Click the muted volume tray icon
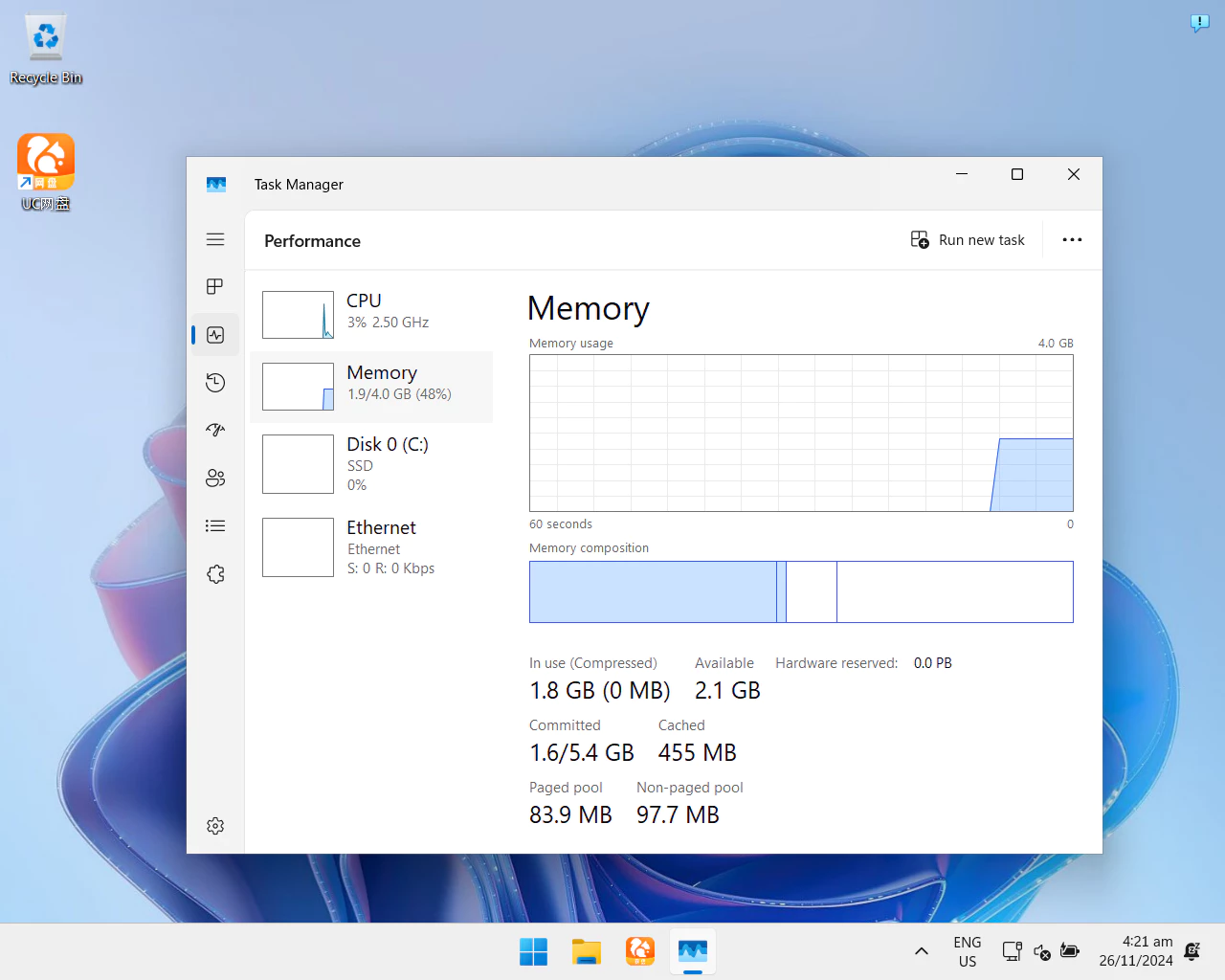Viewport: 1225px width, 980px height. 1042,951
